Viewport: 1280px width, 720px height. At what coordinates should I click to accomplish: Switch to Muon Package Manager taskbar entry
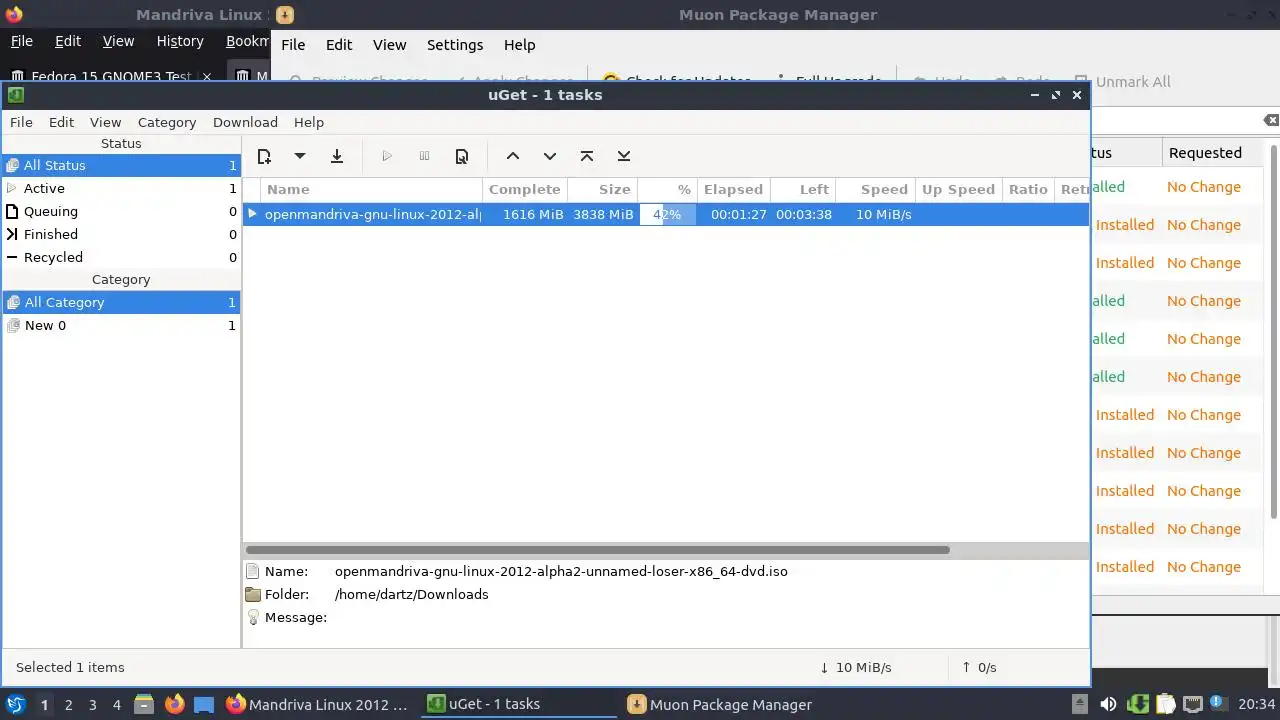coord(720,704)
